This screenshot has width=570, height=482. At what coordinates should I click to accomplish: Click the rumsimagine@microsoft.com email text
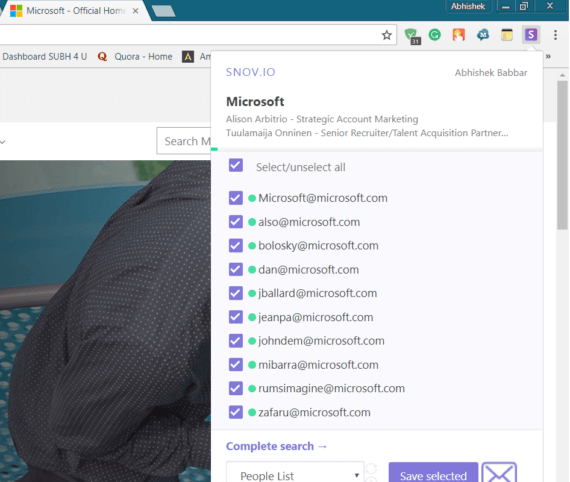pos(331,388)
